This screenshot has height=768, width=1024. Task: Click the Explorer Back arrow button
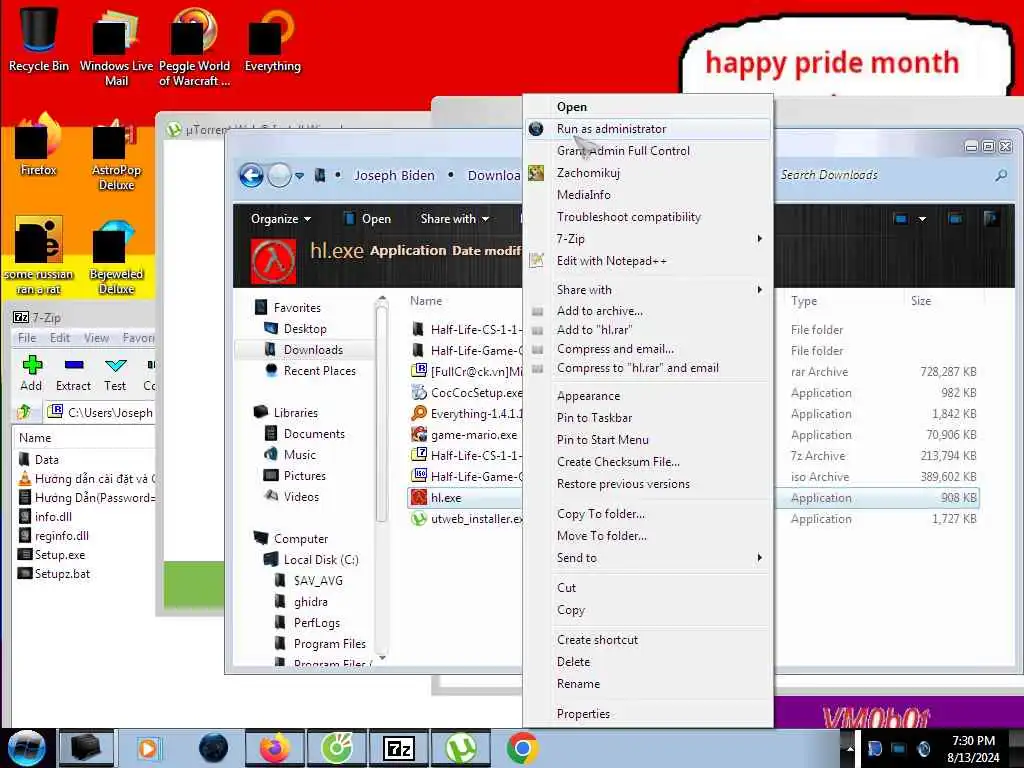point(251,175)
